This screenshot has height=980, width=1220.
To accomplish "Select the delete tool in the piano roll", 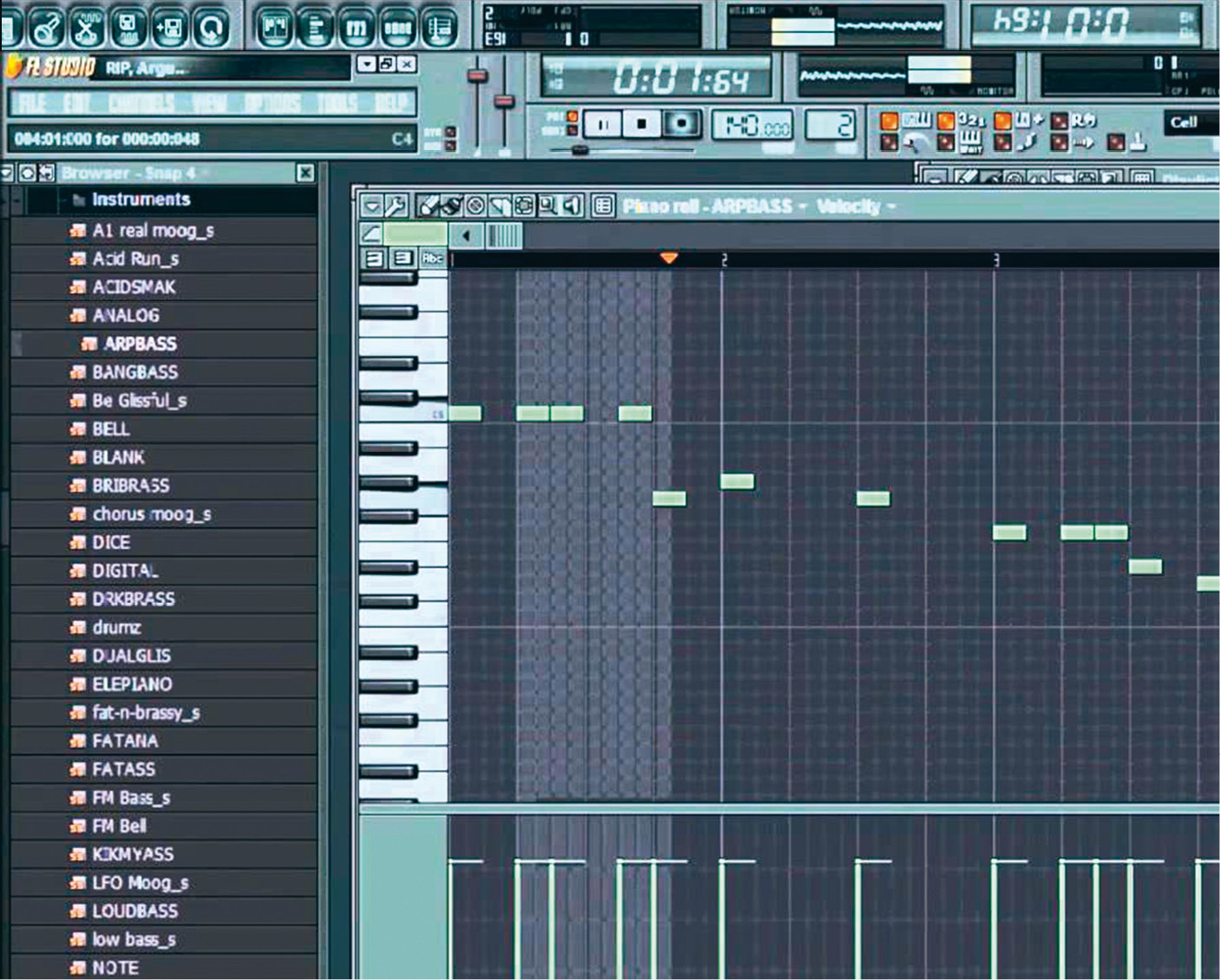I will point(475,206).
